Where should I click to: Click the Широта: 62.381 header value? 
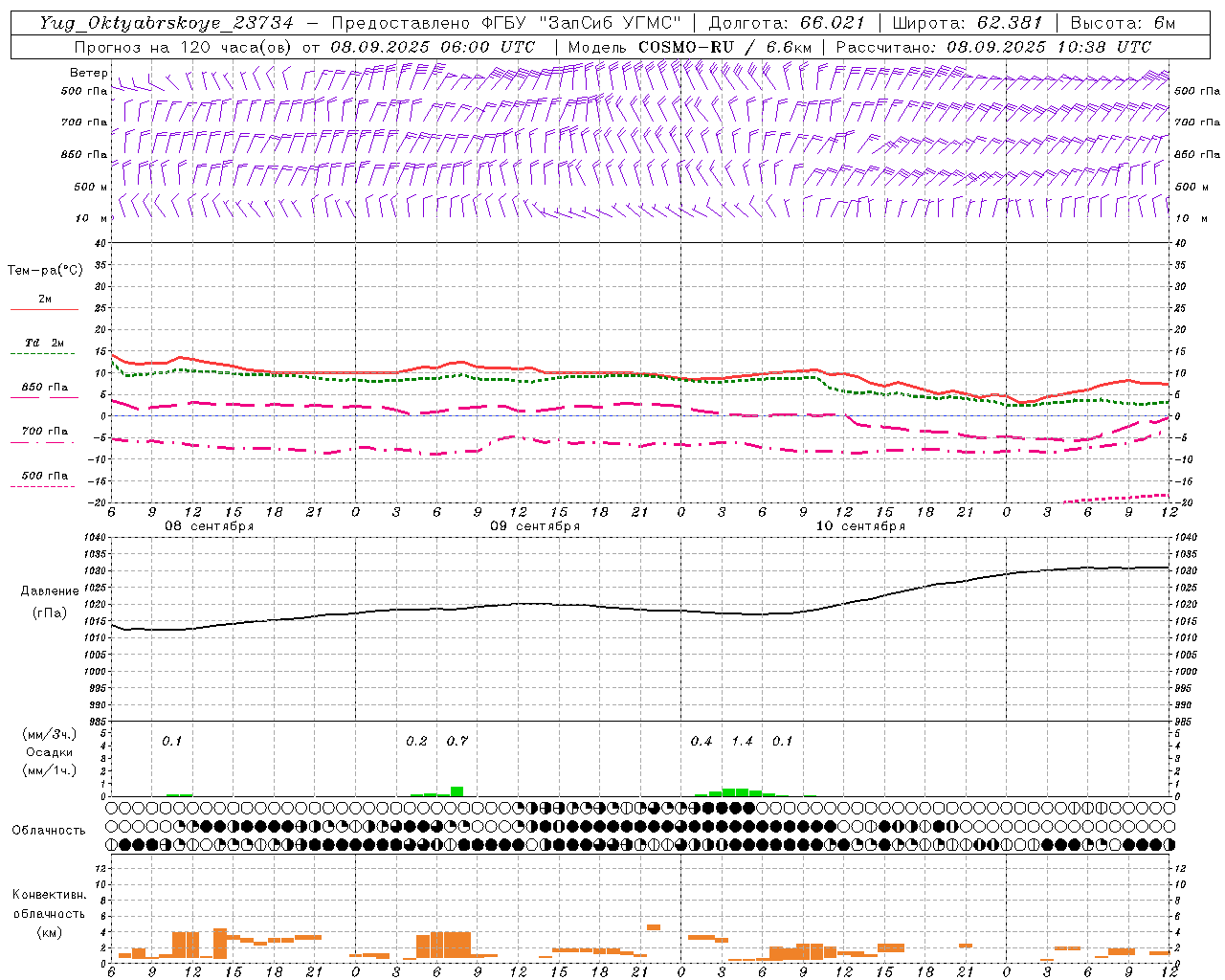pyautogui.click(x=967, y=23)
